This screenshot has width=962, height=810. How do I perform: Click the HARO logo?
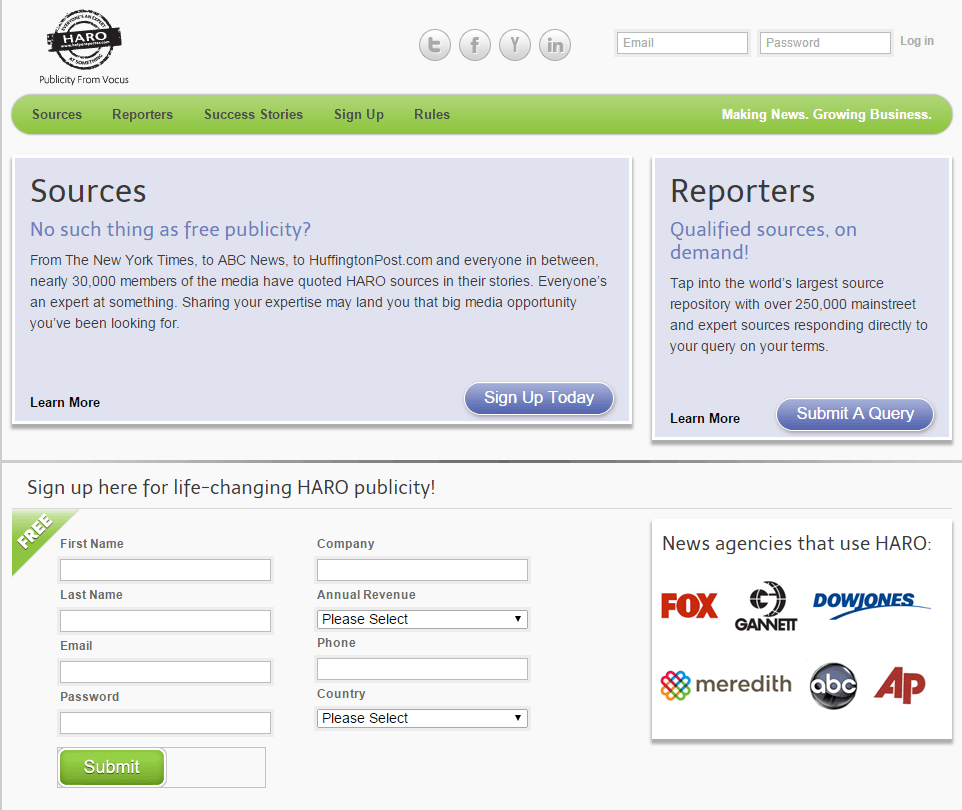point(84,40)
